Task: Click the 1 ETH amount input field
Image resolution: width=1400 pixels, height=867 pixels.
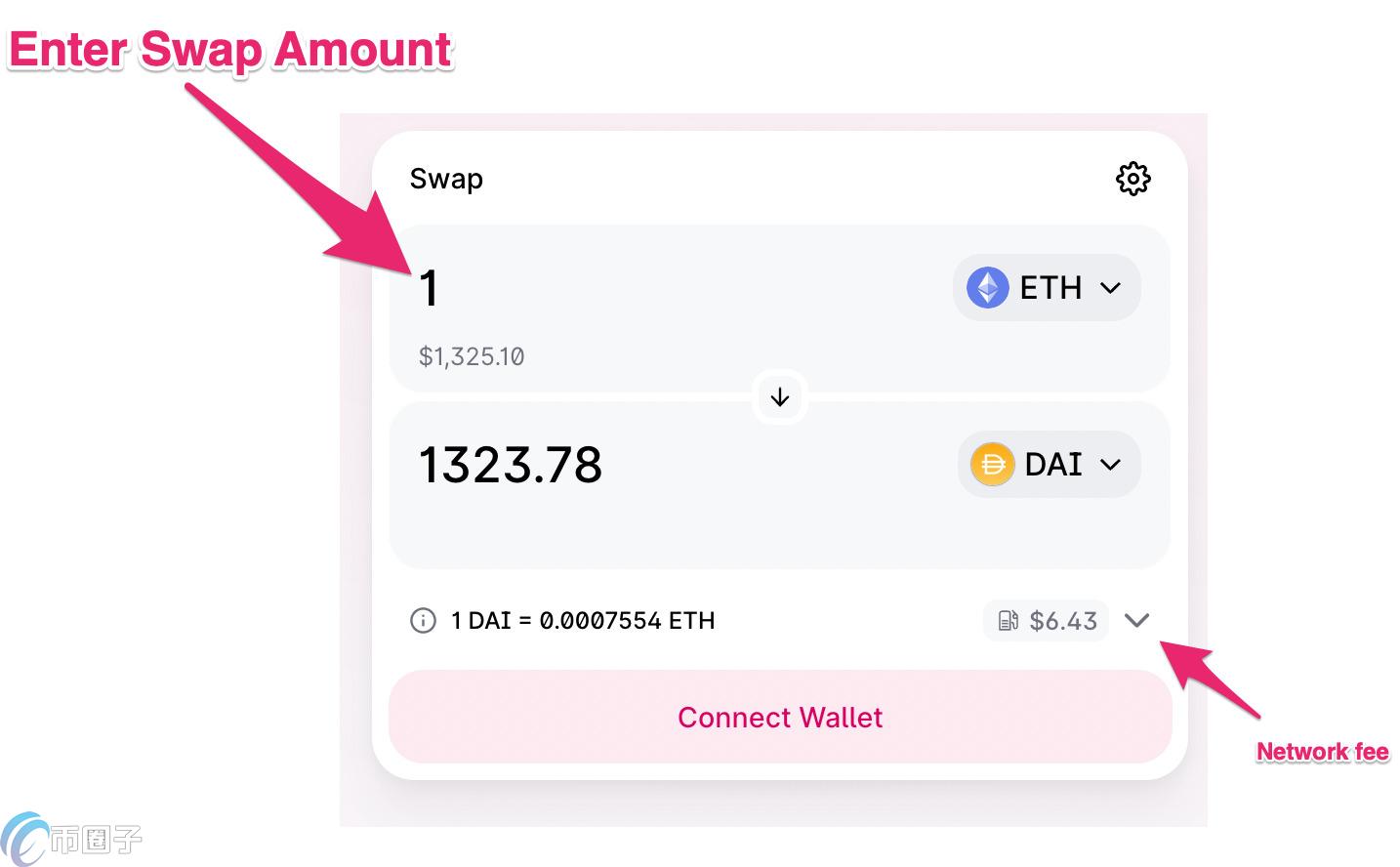Action: pyautogui.click(x=430, y=287)
